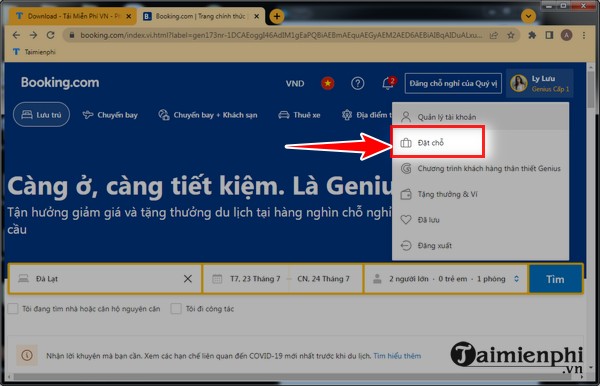The width and height of the screenshot is (600, 386).
Task: Open the Taimienphi bookmark
Action: click(34, 52)
